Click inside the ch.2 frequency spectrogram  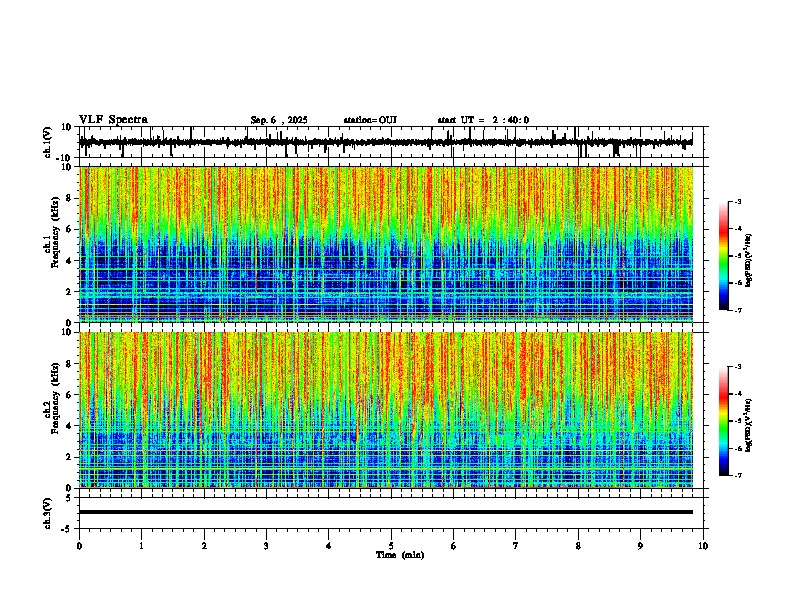click(x=385, y=410)
